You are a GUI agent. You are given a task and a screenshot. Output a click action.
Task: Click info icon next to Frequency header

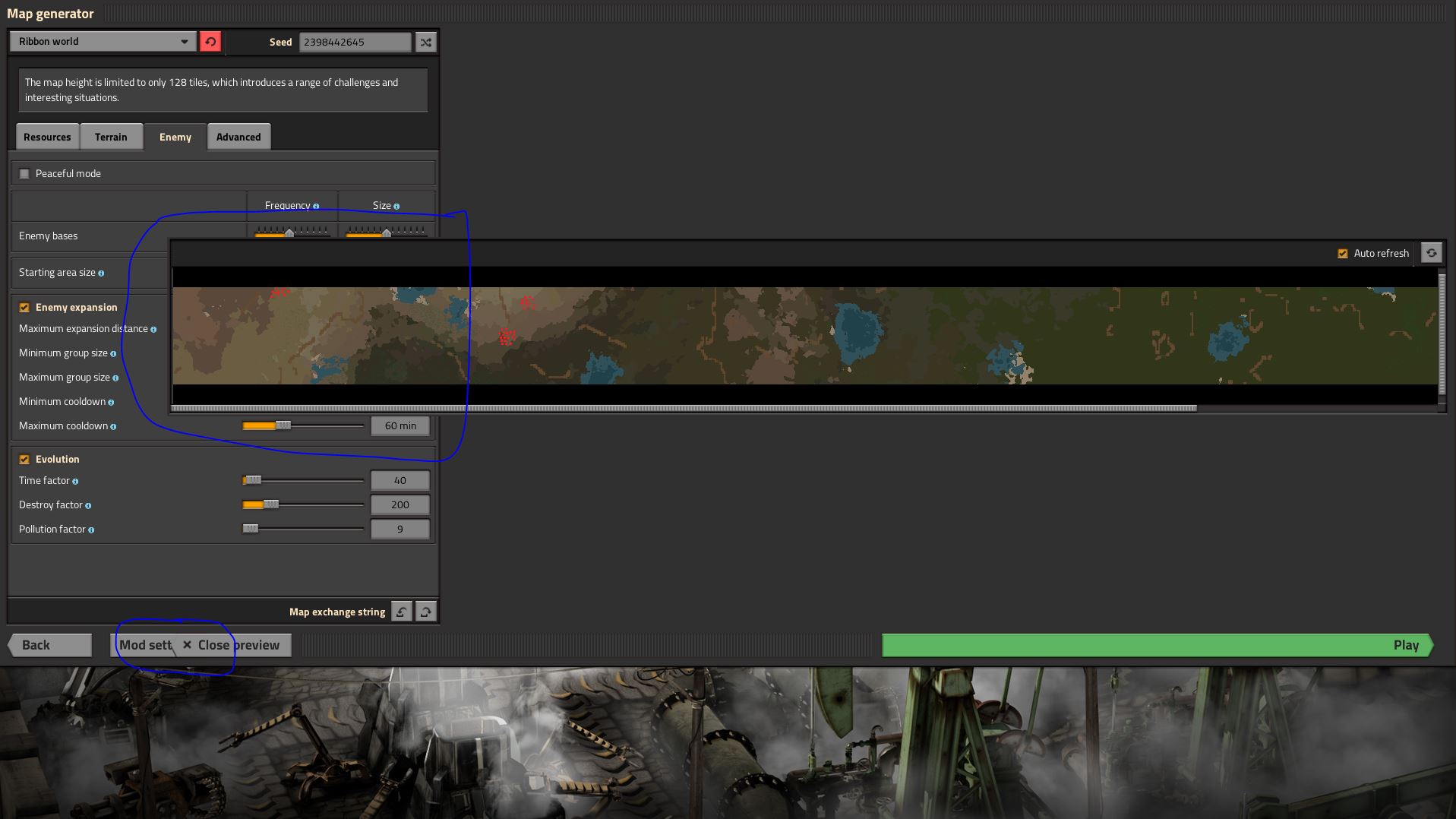pos(316,206)
